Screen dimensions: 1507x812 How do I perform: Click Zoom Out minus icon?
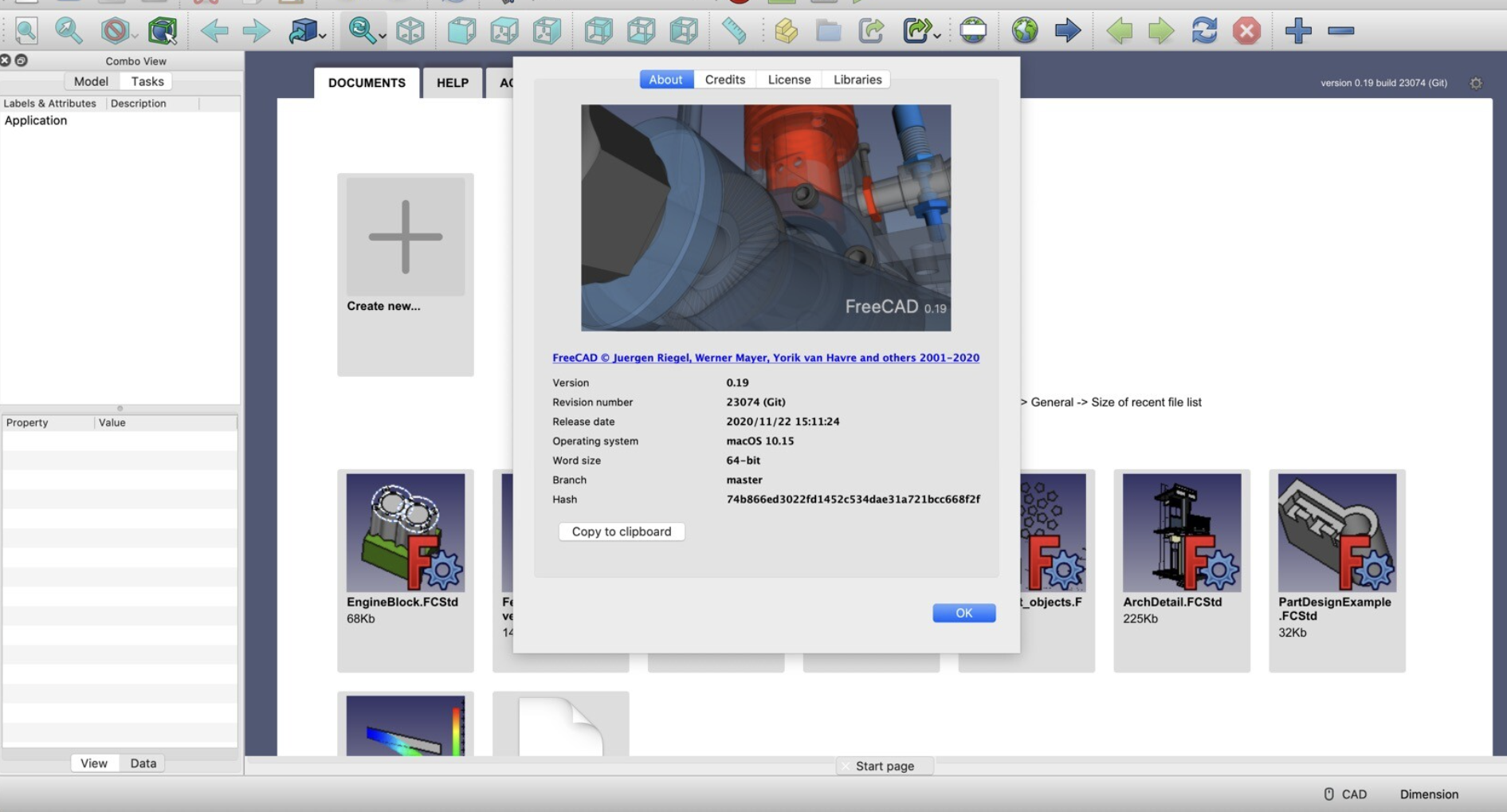[1342, 31]
